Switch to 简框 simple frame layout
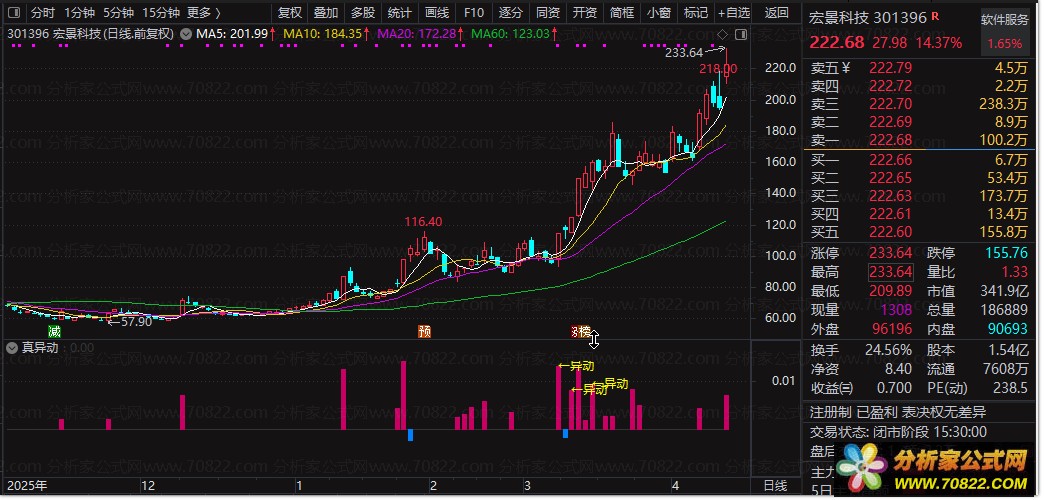 [x=621, y=12]
